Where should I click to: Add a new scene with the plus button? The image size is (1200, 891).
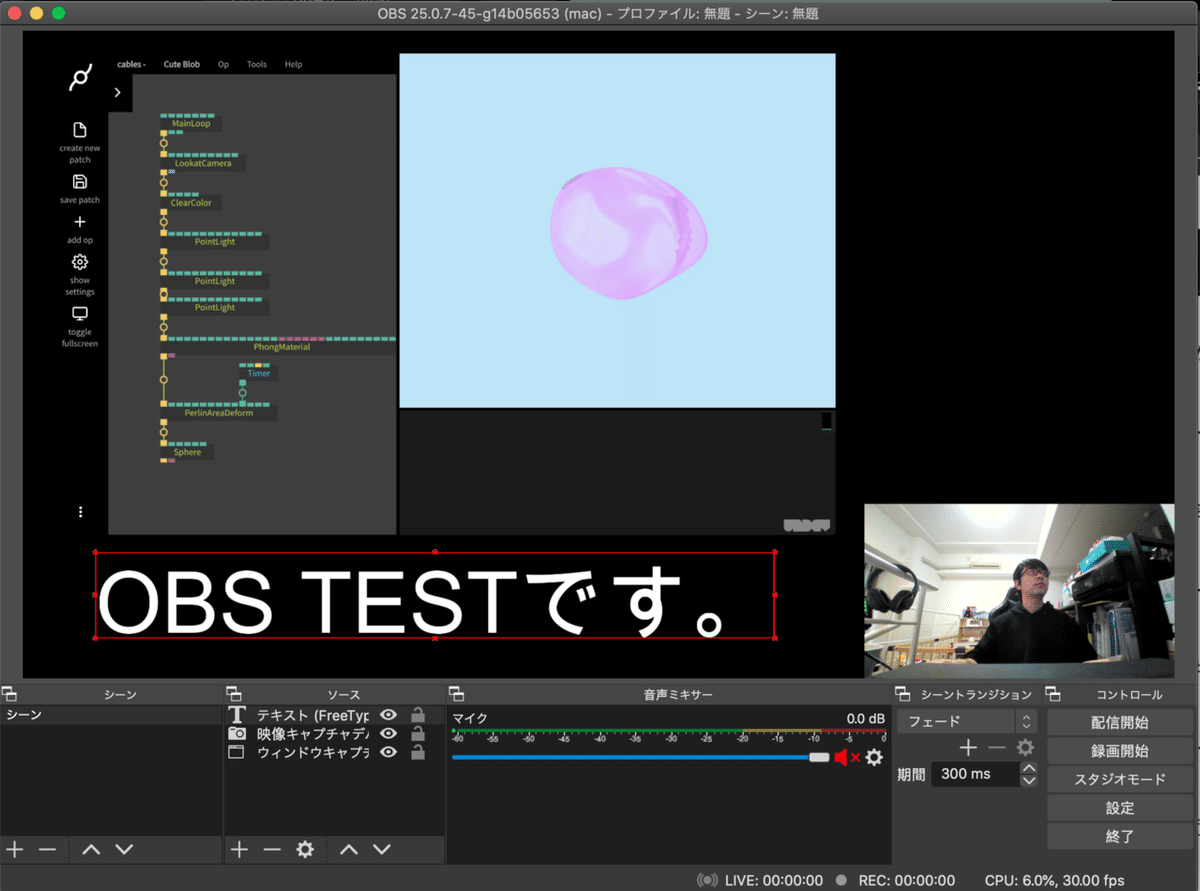pos(15,849)
